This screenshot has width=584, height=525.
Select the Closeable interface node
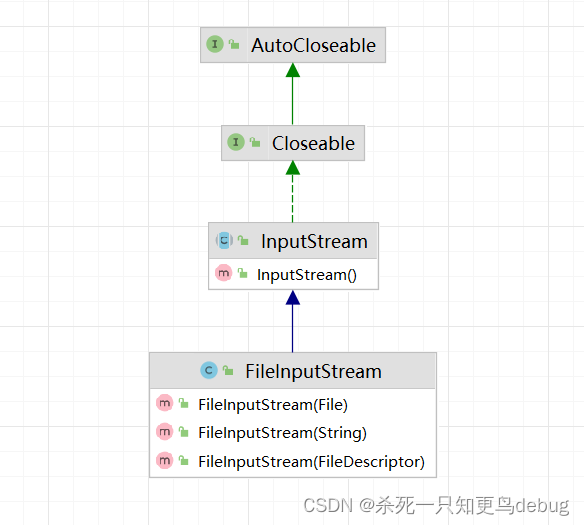tap(293, 143)
